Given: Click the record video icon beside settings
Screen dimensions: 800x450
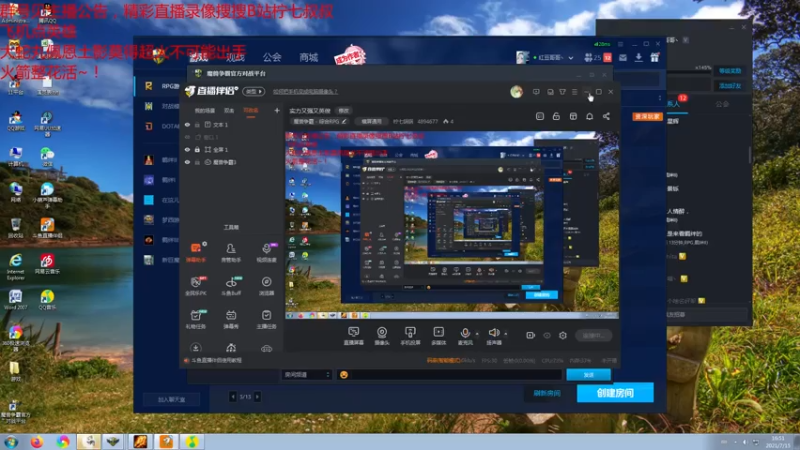Looking at the screenshot, I should [530, 335].
